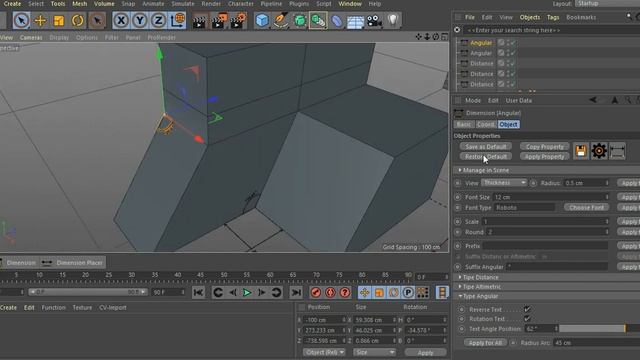Toggle visibility dots of first Angular object
This screenshot has height=360, width=640.
pos(509,42)
